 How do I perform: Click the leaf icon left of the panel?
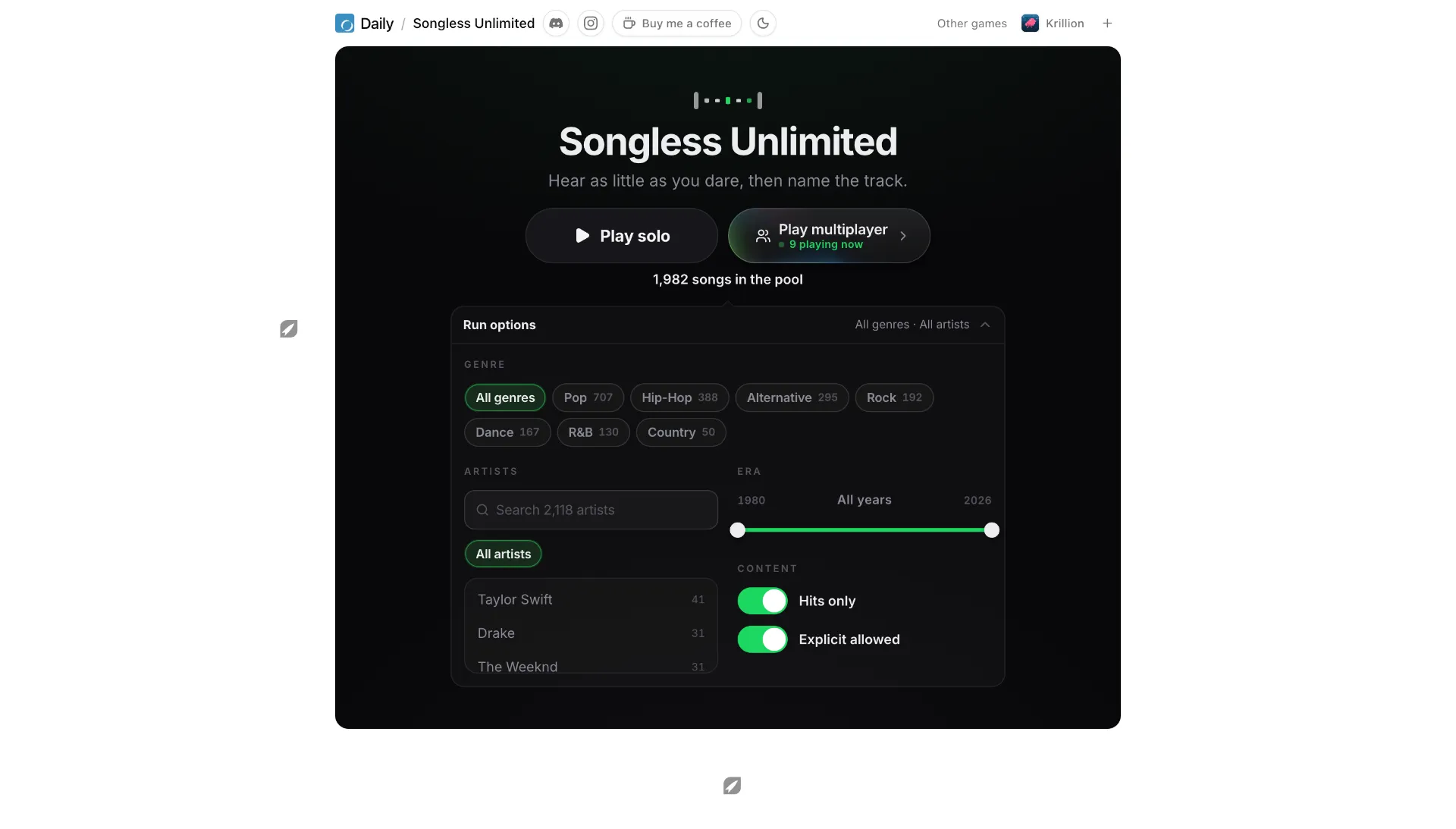289,329
